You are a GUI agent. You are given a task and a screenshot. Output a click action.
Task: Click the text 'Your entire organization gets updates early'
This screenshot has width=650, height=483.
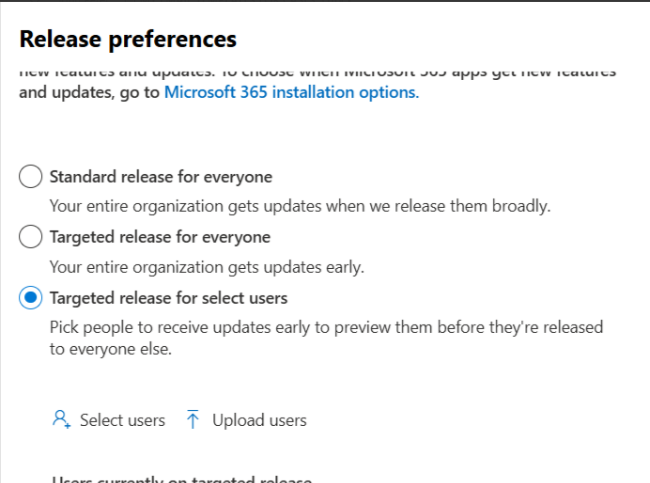[206, 267]
